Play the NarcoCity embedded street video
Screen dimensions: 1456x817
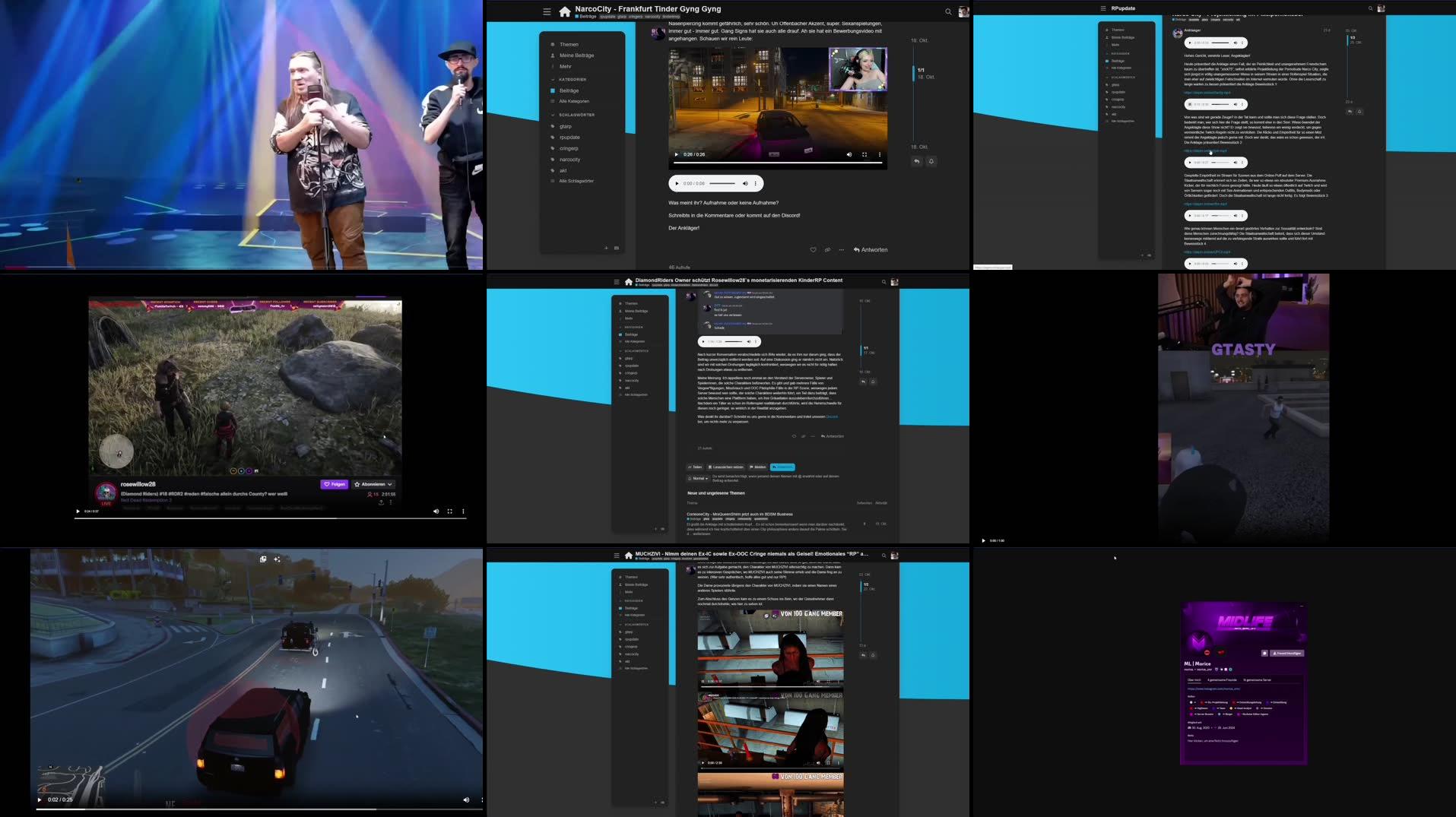click(x=677, y=154)
